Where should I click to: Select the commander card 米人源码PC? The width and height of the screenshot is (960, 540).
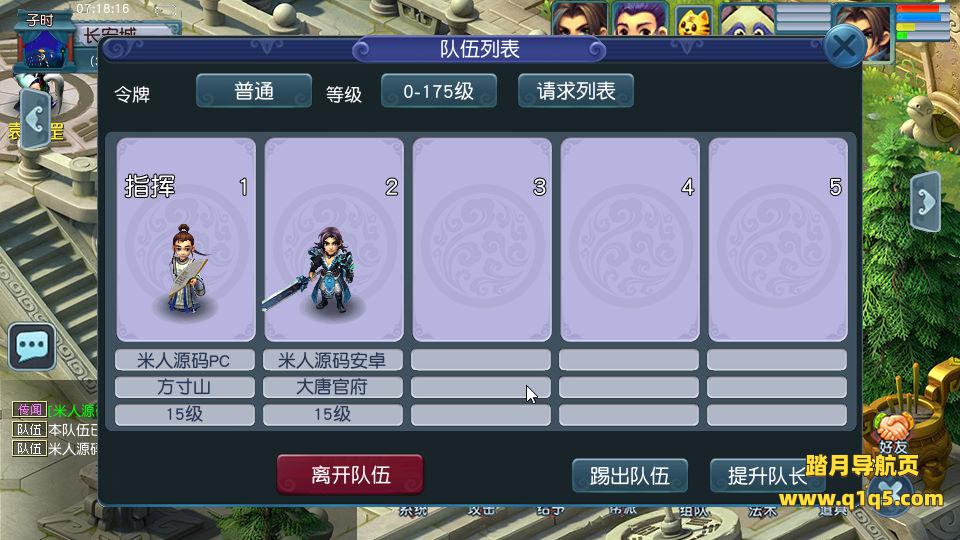(186, 240)
